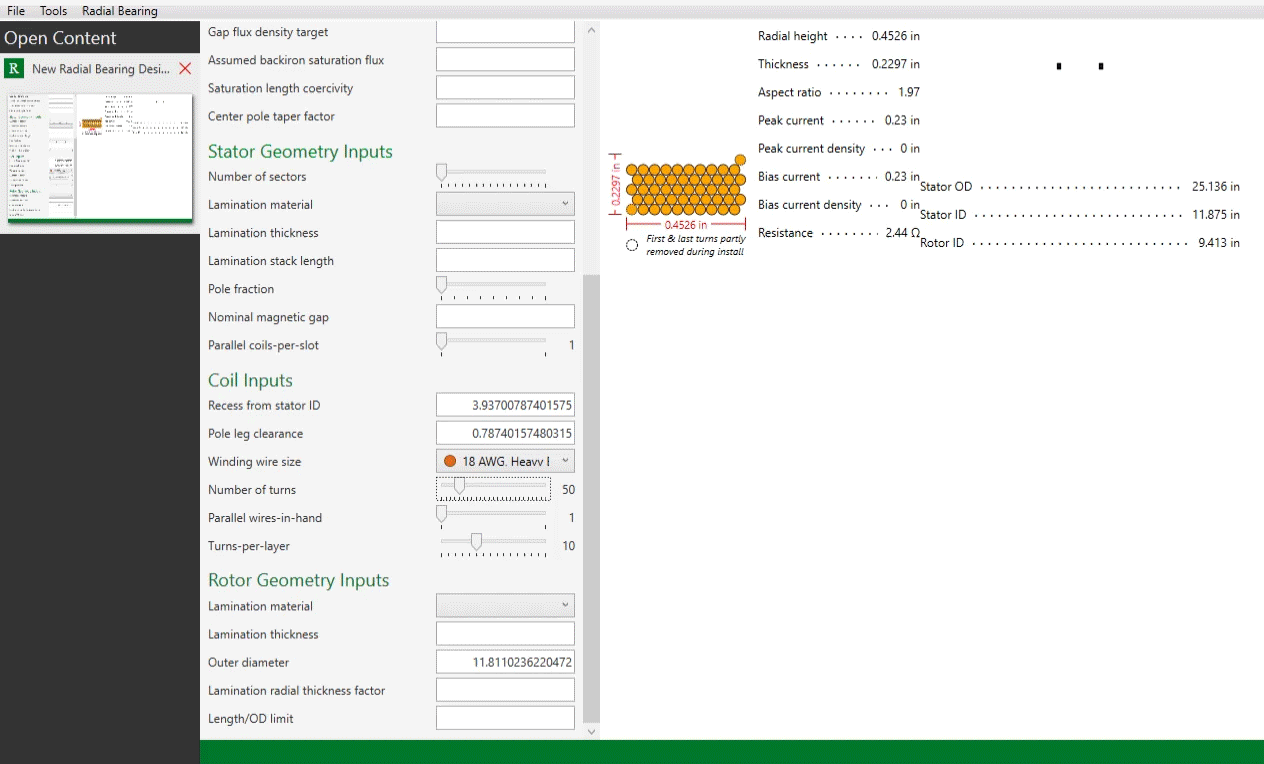This screenshot has height=764, width=1264.
Task: Click the Aspect ratio 1.97 value
Action: point(909,92)
